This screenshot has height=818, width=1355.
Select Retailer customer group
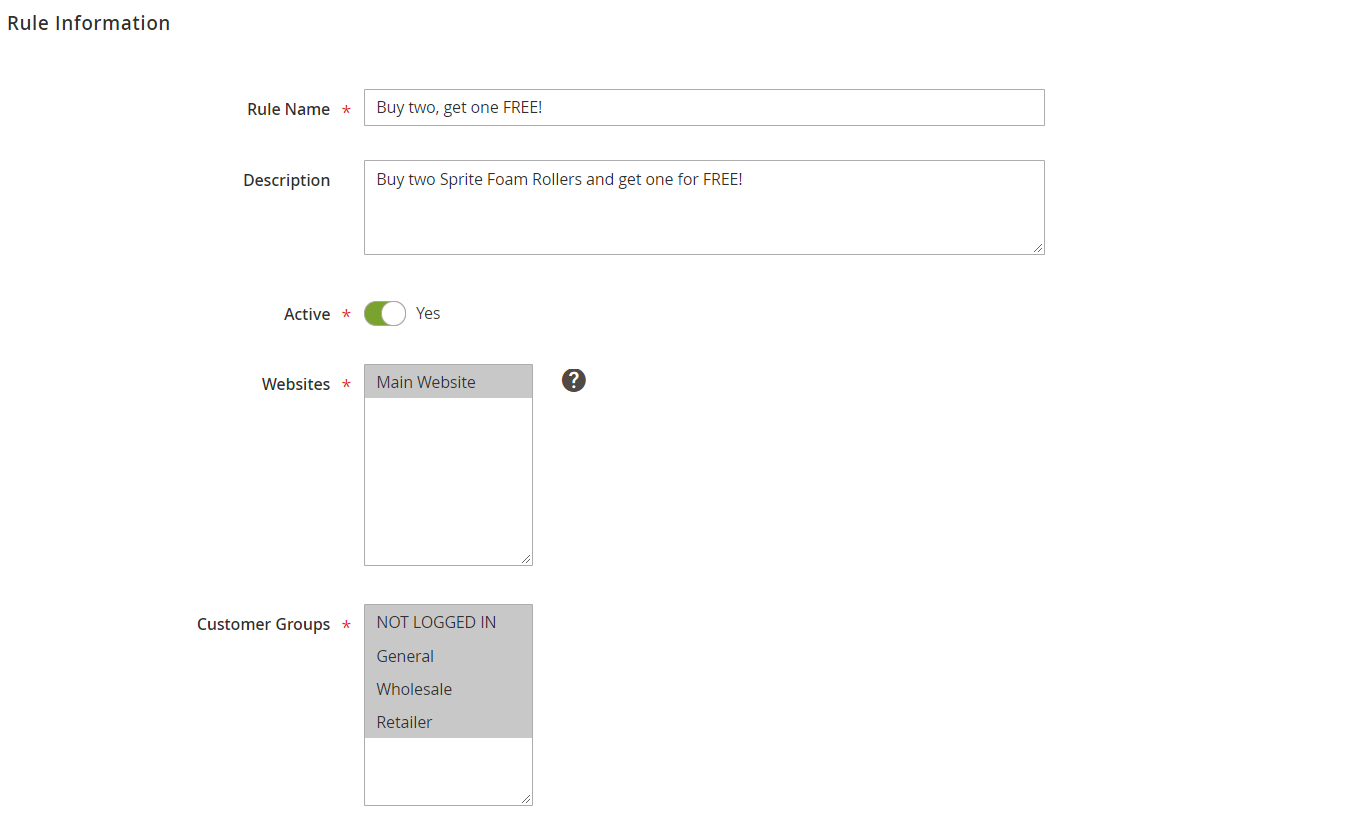(448, 722)
